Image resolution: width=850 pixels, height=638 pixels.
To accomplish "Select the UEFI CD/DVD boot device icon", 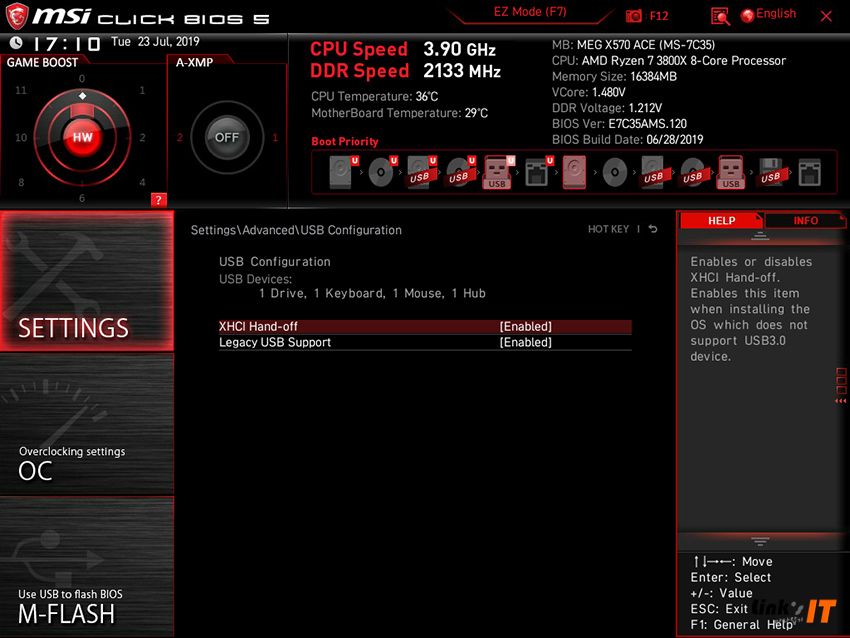I will point(382,172).
